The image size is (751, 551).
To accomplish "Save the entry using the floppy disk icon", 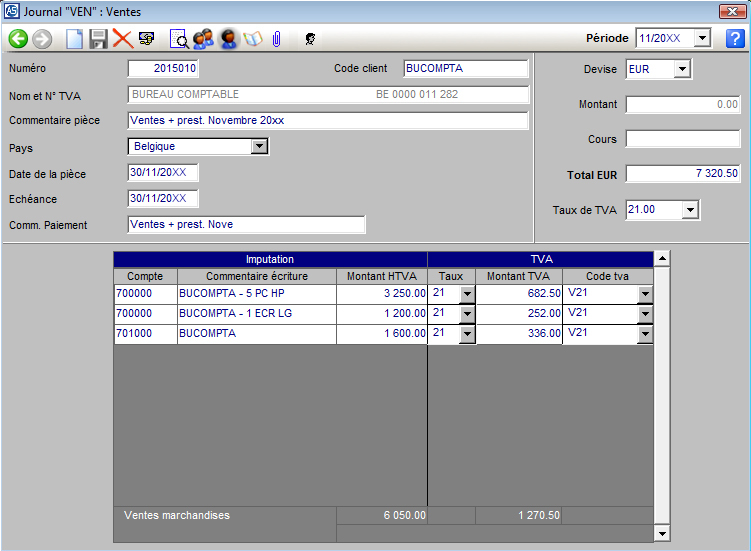I will click(x=98, y=39).
